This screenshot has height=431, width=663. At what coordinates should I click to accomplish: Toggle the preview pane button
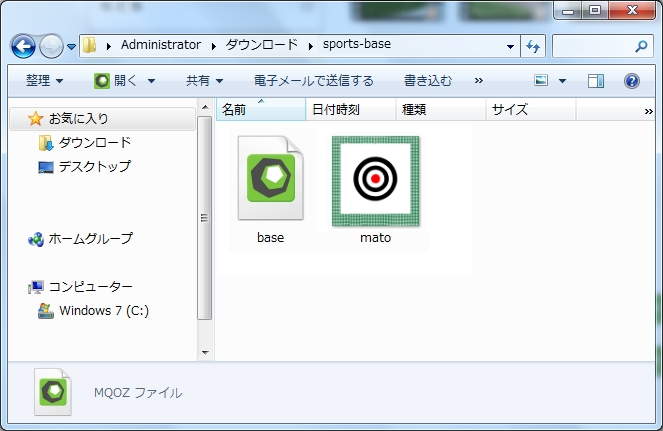pyautogui.click(x=596, y=81)
